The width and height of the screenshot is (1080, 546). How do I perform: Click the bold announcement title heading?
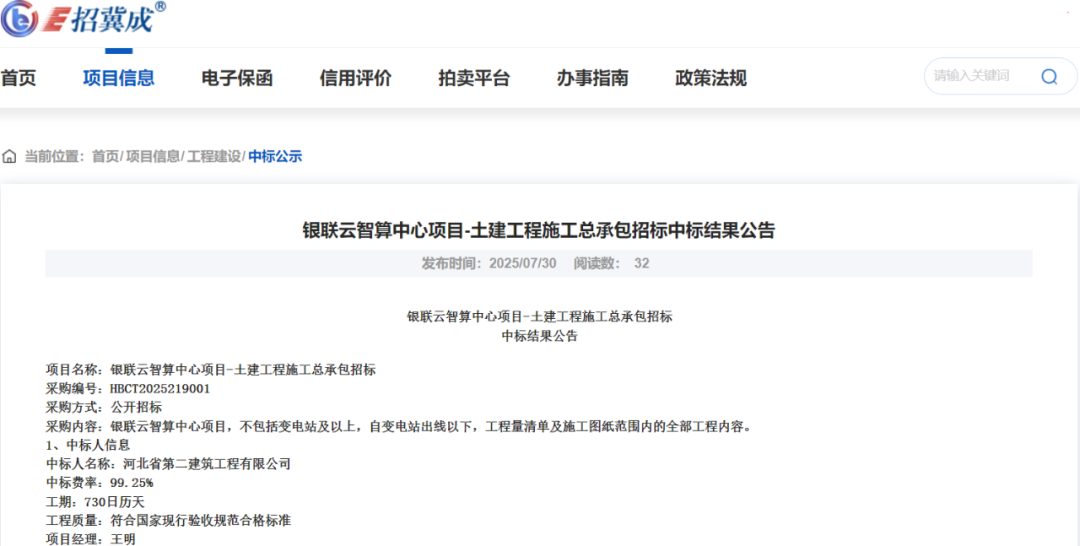539,230
